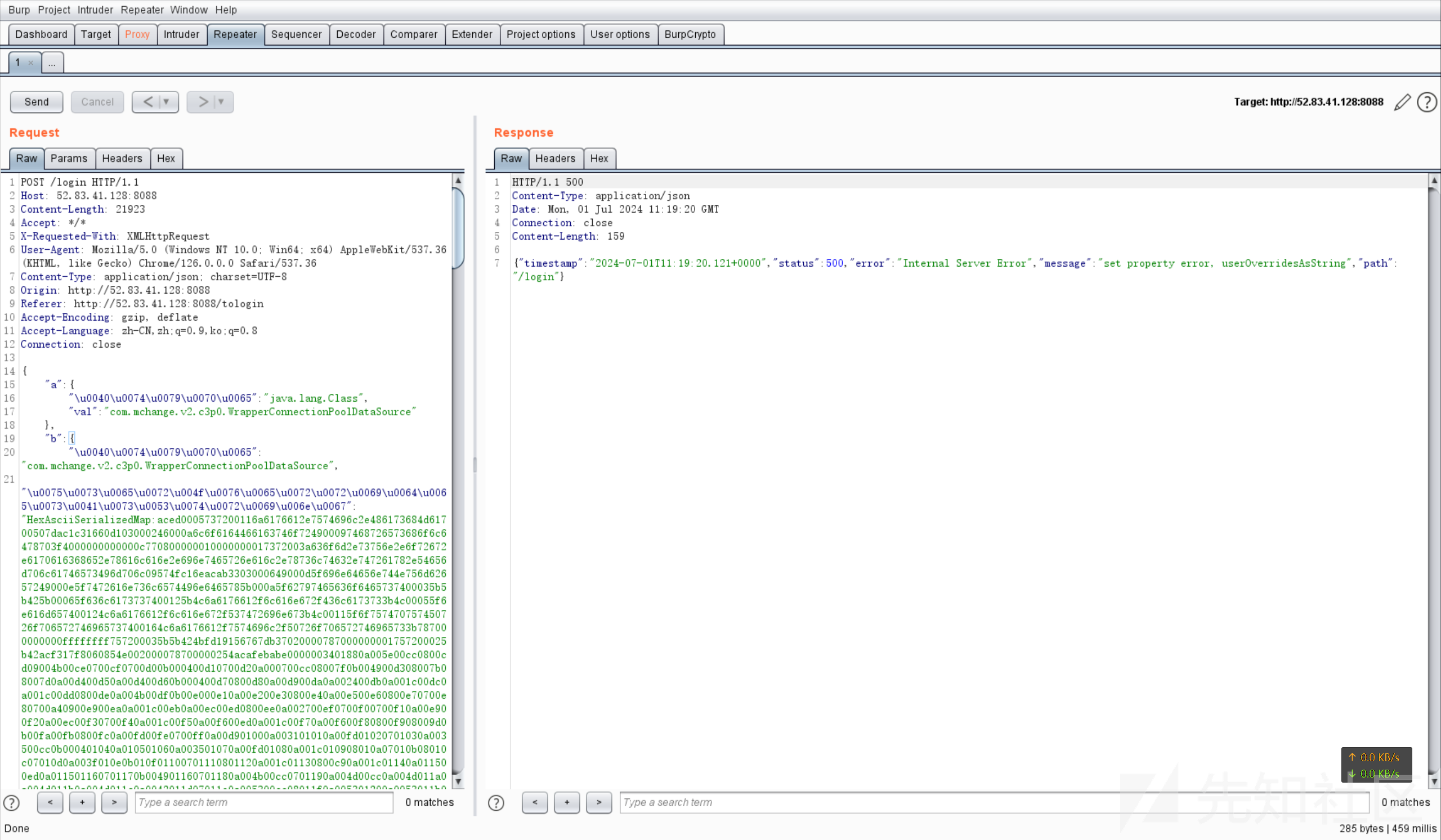Go to next response search match

pos(599,802)
